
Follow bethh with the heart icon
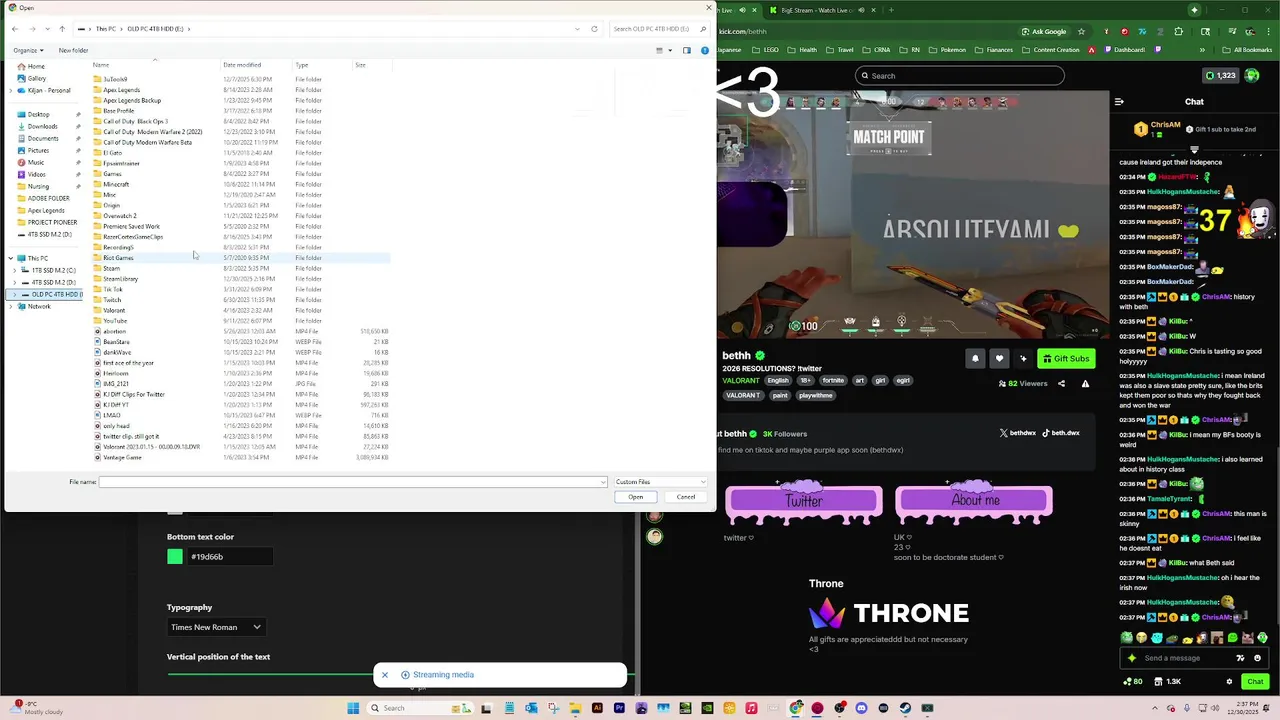(x=999, y=358)
